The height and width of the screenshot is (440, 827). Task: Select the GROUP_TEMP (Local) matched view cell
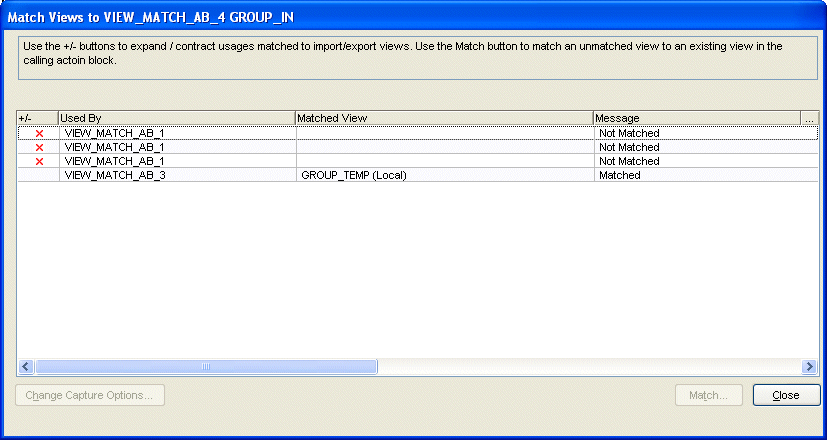354,175
